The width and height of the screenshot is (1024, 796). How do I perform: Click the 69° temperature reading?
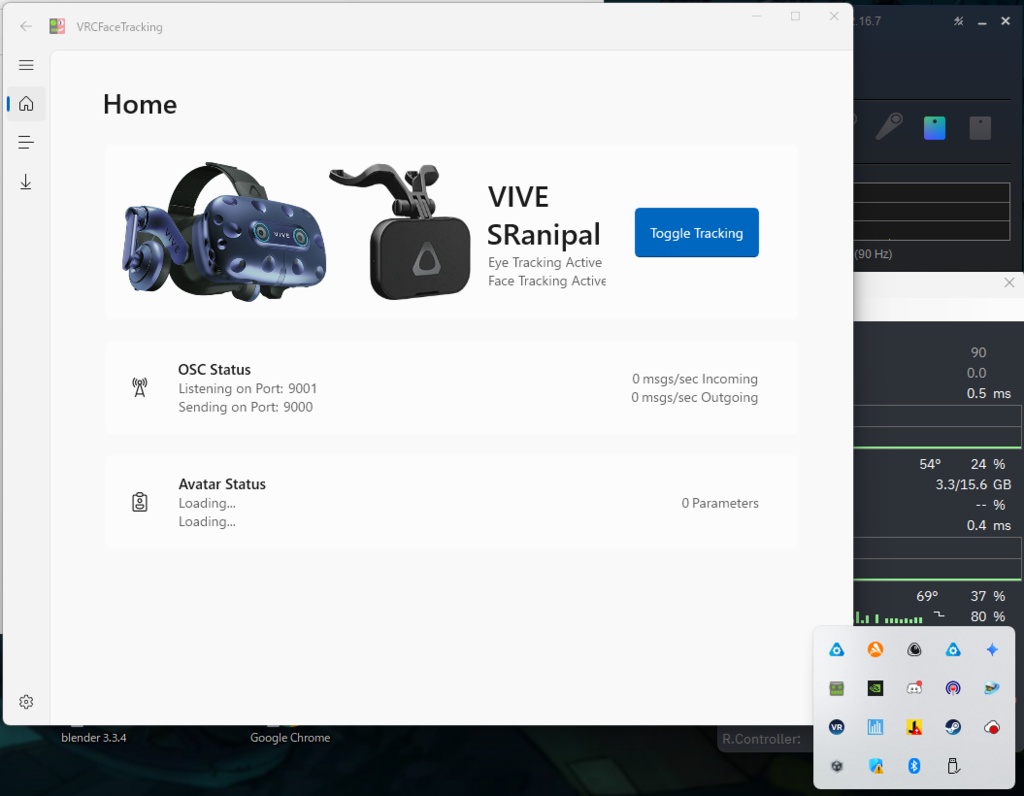pyautogui.click(x=927, y=596)
